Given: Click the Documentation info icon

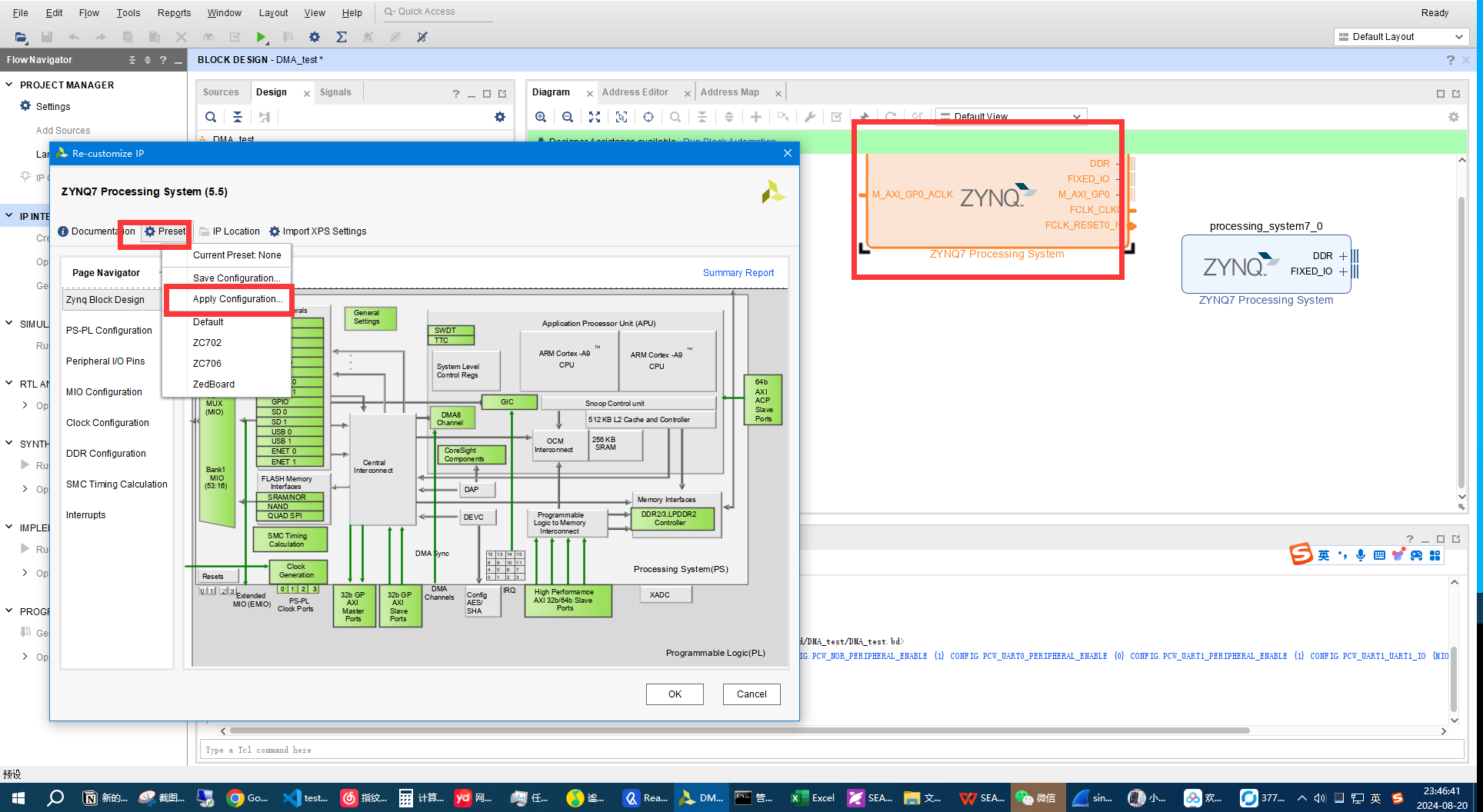Looking at the screenshot, I should tap(63, 231).
